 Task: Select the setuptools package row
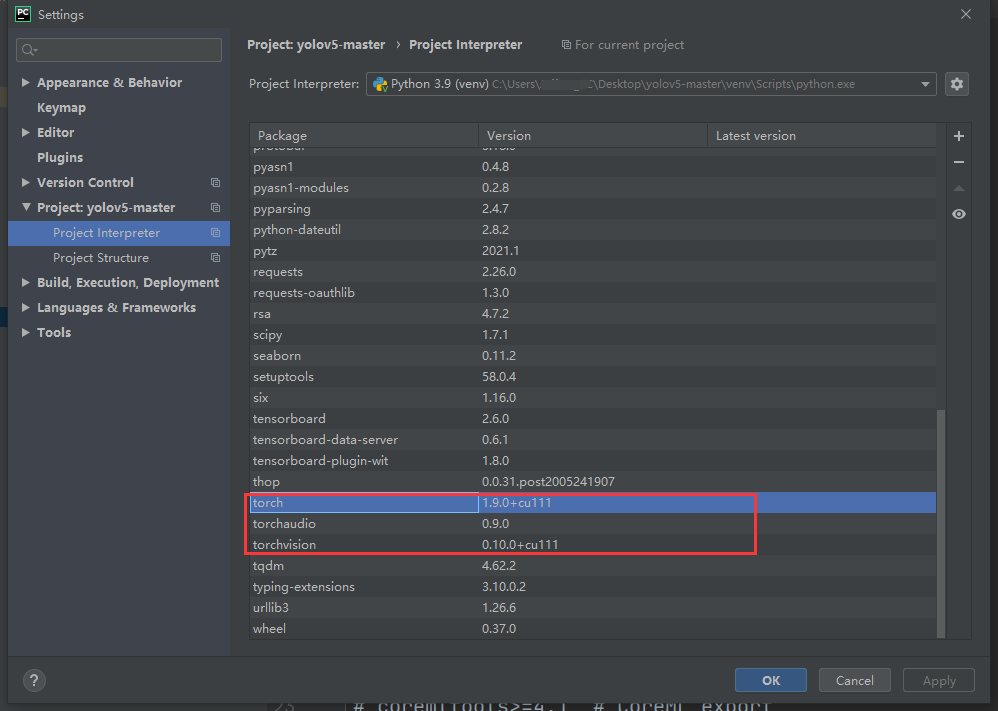593,377
